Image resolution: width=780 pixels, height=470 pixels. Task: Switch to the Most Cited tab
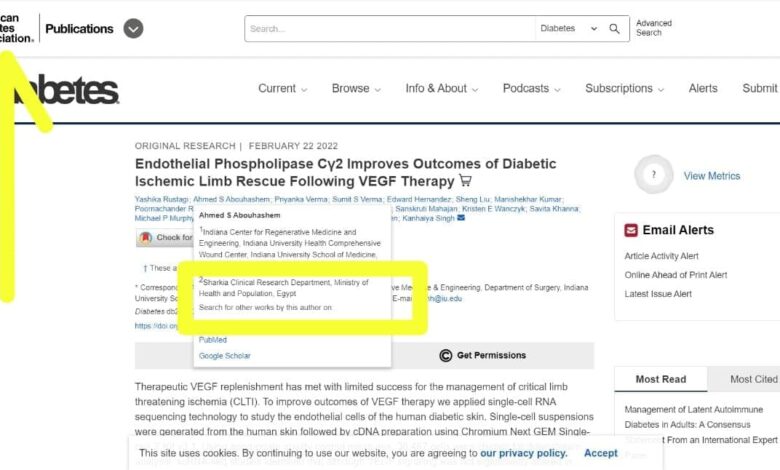pos(753,379)
